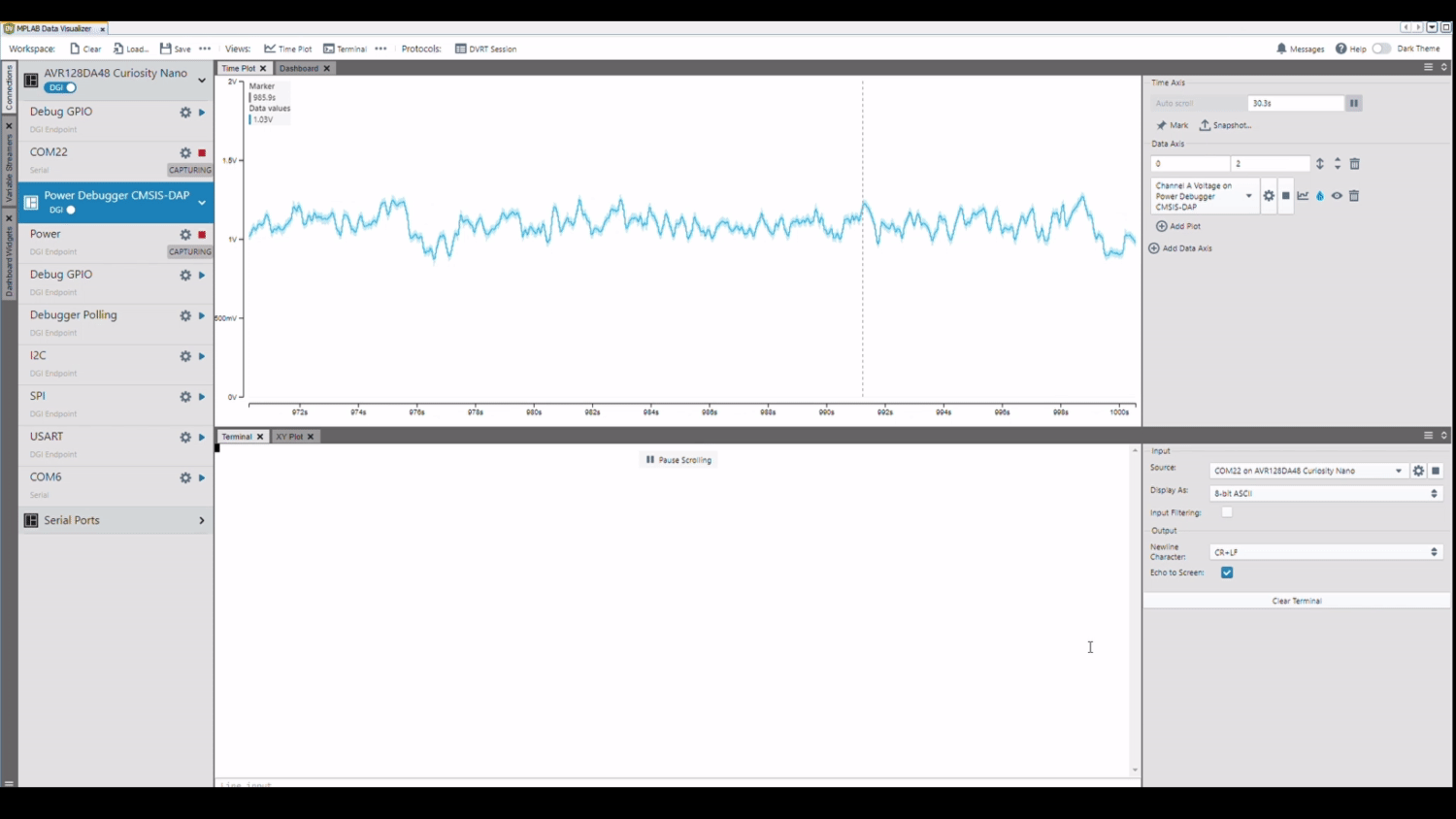Screen dimensions: 1456x819
Task: Start the Power Debugger Debug GPIO endpoint
Action: click(x=202, y=276)
